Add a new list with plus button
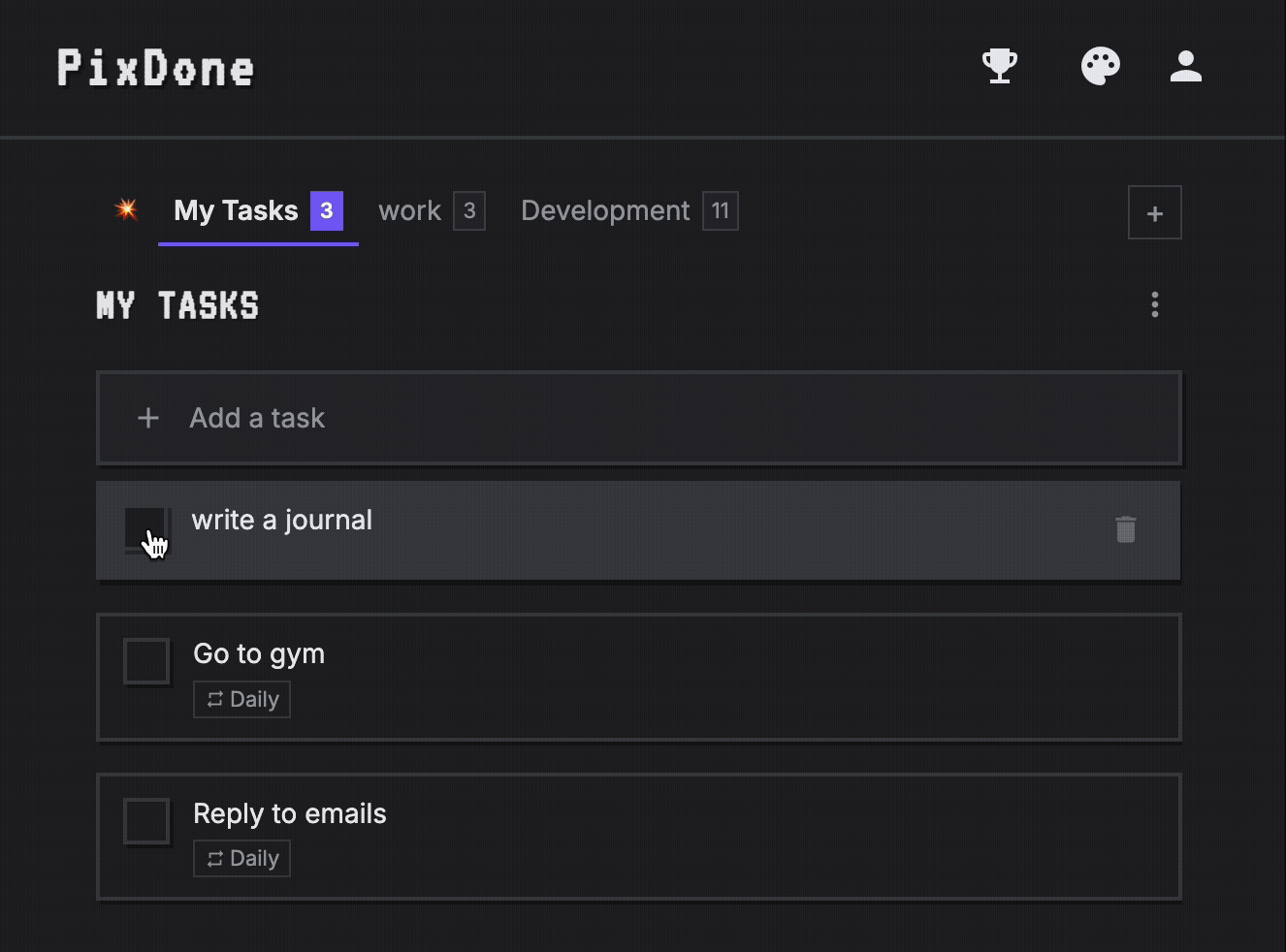 point(1154,213)
